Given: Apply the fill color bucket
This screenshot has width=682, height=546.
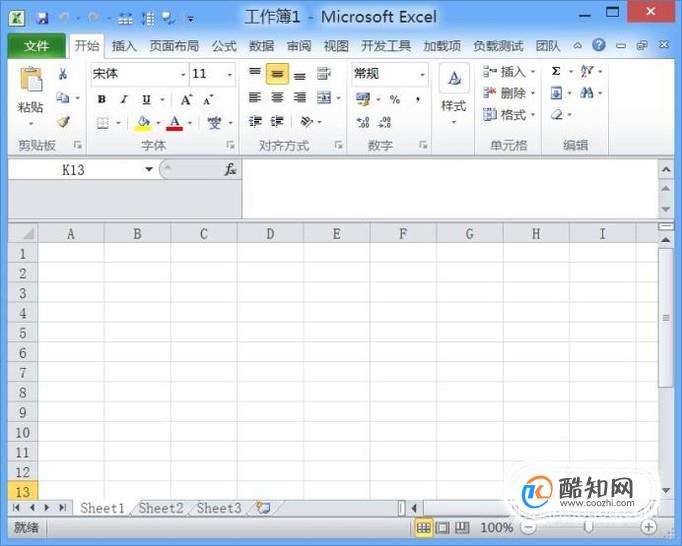Looking at the screenshot, I should click(x=143, y=123).
